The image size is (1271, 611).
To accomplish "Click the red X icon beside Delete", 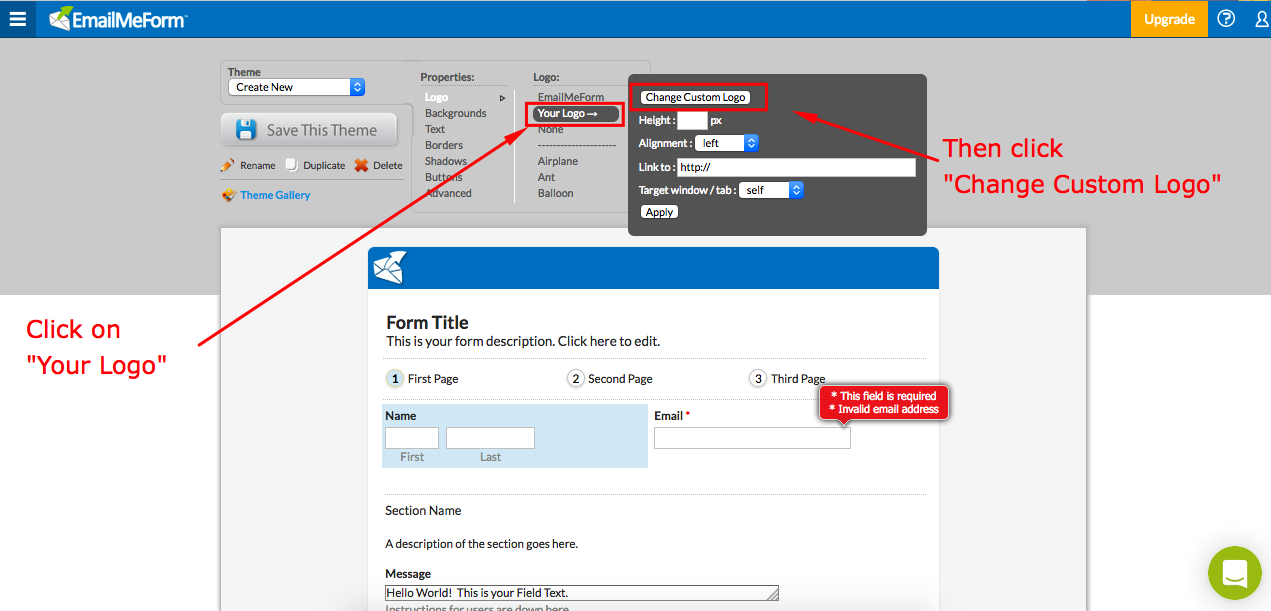I will tap(361, 166).
